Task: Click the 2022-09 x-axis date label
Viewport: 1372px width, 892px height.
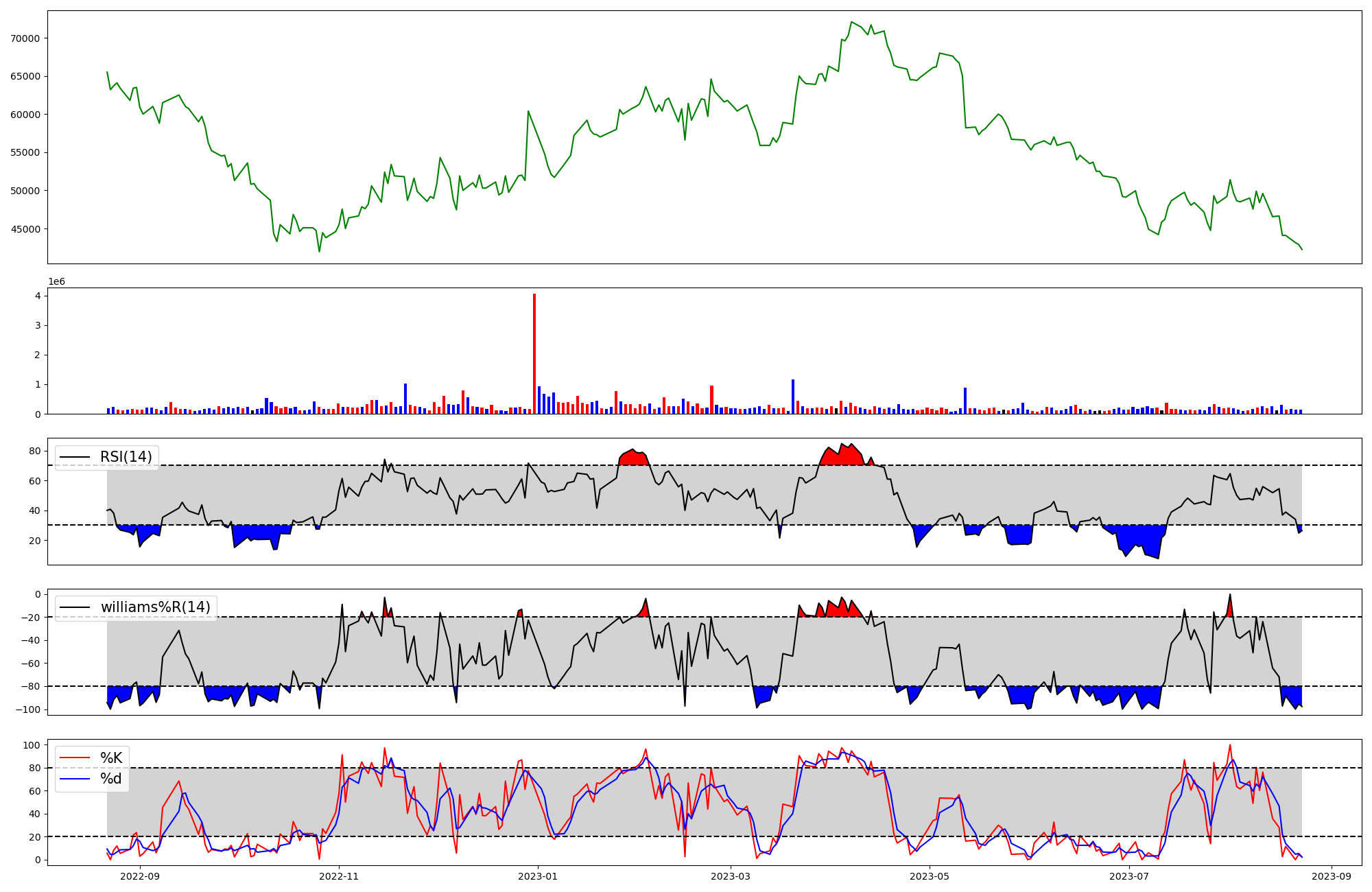Action: point(140,876)
